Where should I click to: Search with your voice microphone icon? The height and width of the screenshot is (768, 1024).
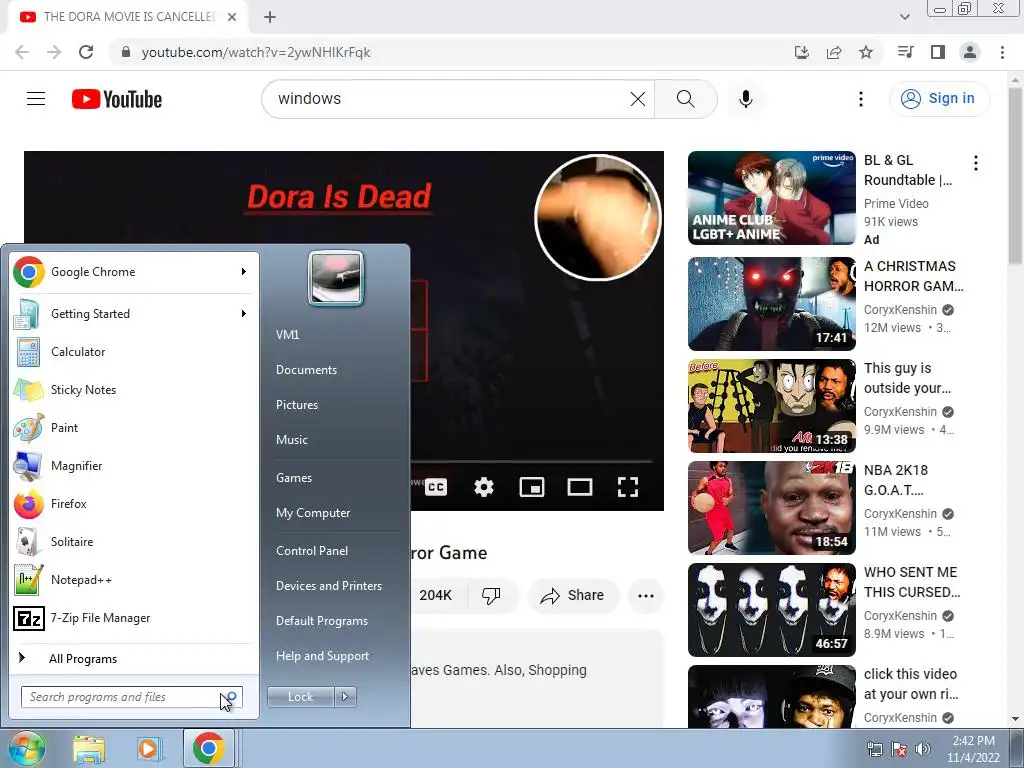click(x=746, y=99)
